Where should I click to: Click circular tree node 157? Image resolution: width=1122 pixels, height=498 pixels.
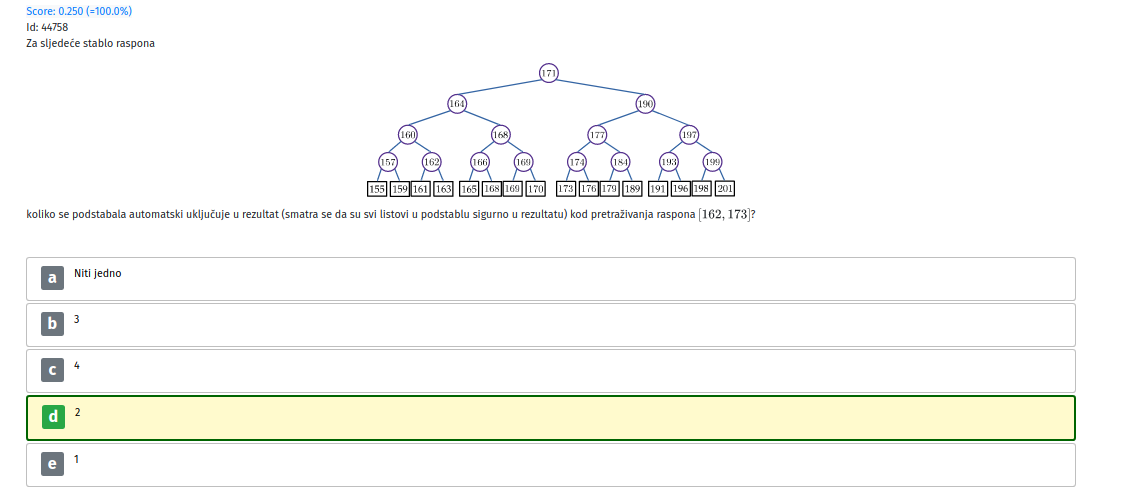coord(388,162)
